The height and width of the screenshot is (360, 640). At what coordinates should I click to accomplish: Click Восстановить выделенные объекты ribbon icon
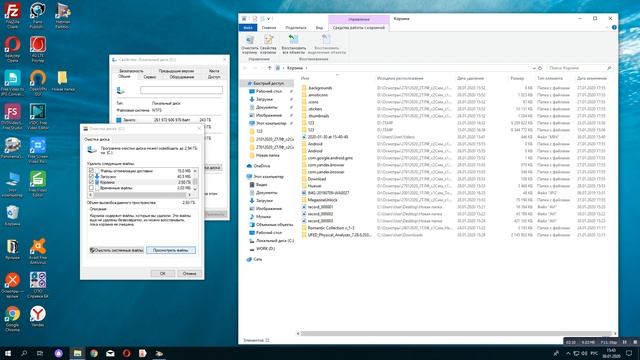[327, 44]
